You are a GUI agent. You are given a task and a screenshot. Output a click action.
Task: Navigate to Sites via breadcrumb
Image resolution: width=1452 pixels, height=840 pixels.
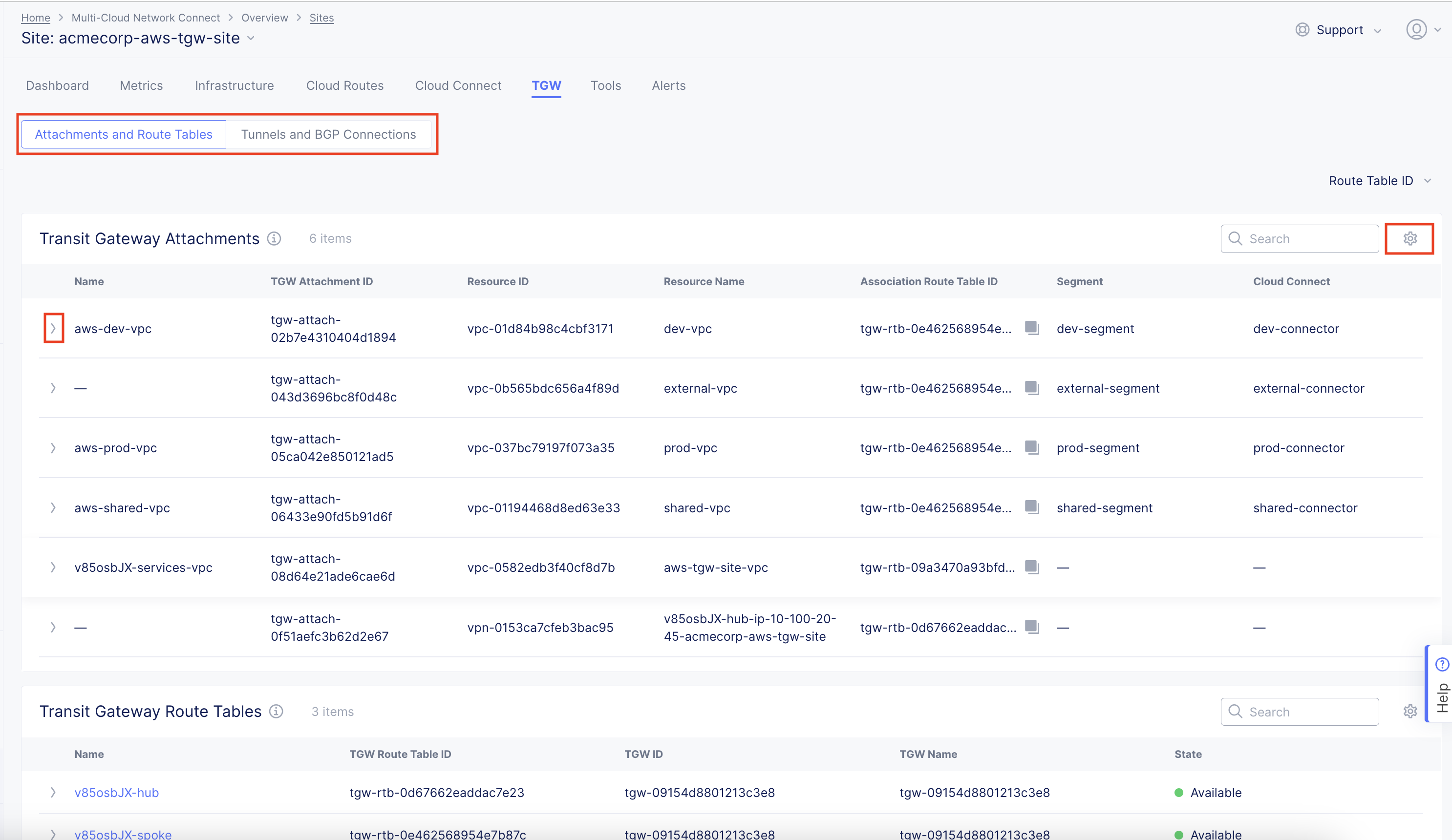[x=321, y=17]
